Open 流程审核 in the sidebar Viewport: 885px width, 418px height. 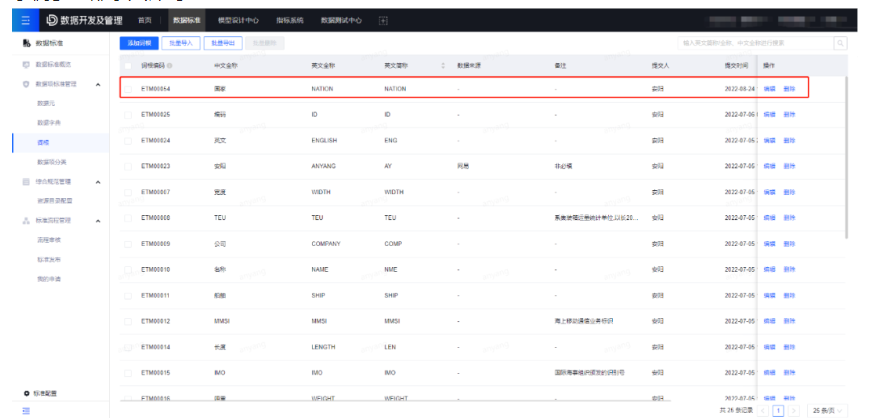(x=49, y=240)
